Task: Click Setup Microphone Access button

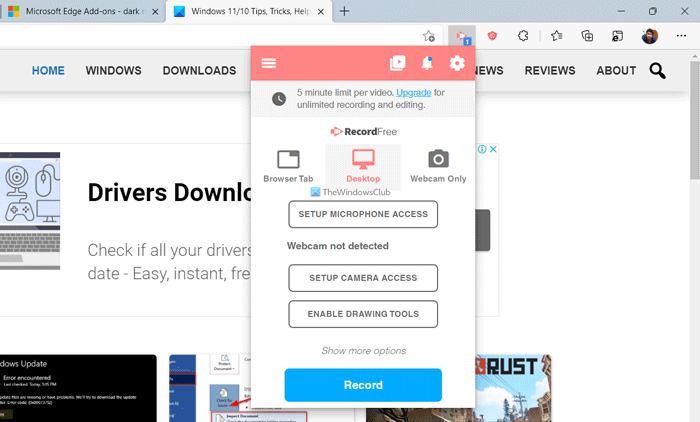Action: (363, 214)
